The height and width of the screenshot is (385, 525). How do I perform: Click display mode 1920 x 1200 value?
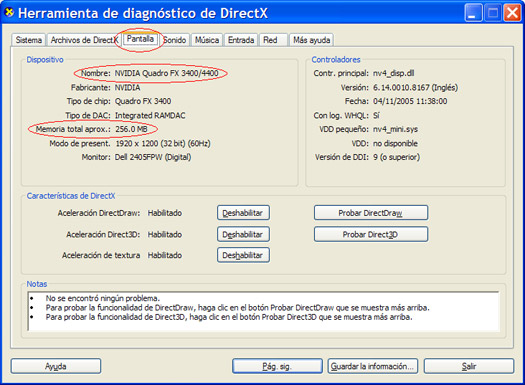coord(163,144)
